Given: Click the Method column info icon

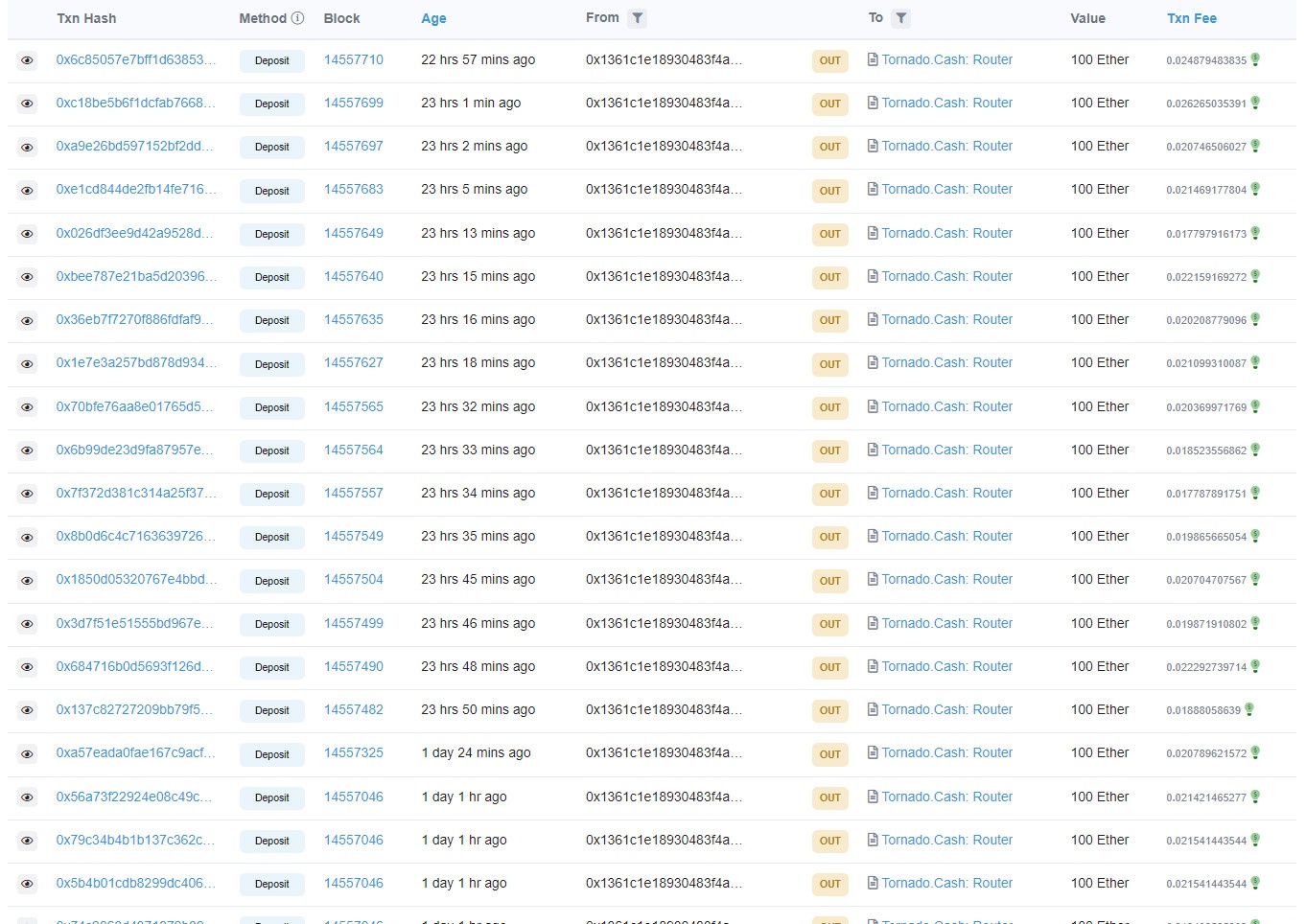Looking at the screenshot, I should [297, 18].
